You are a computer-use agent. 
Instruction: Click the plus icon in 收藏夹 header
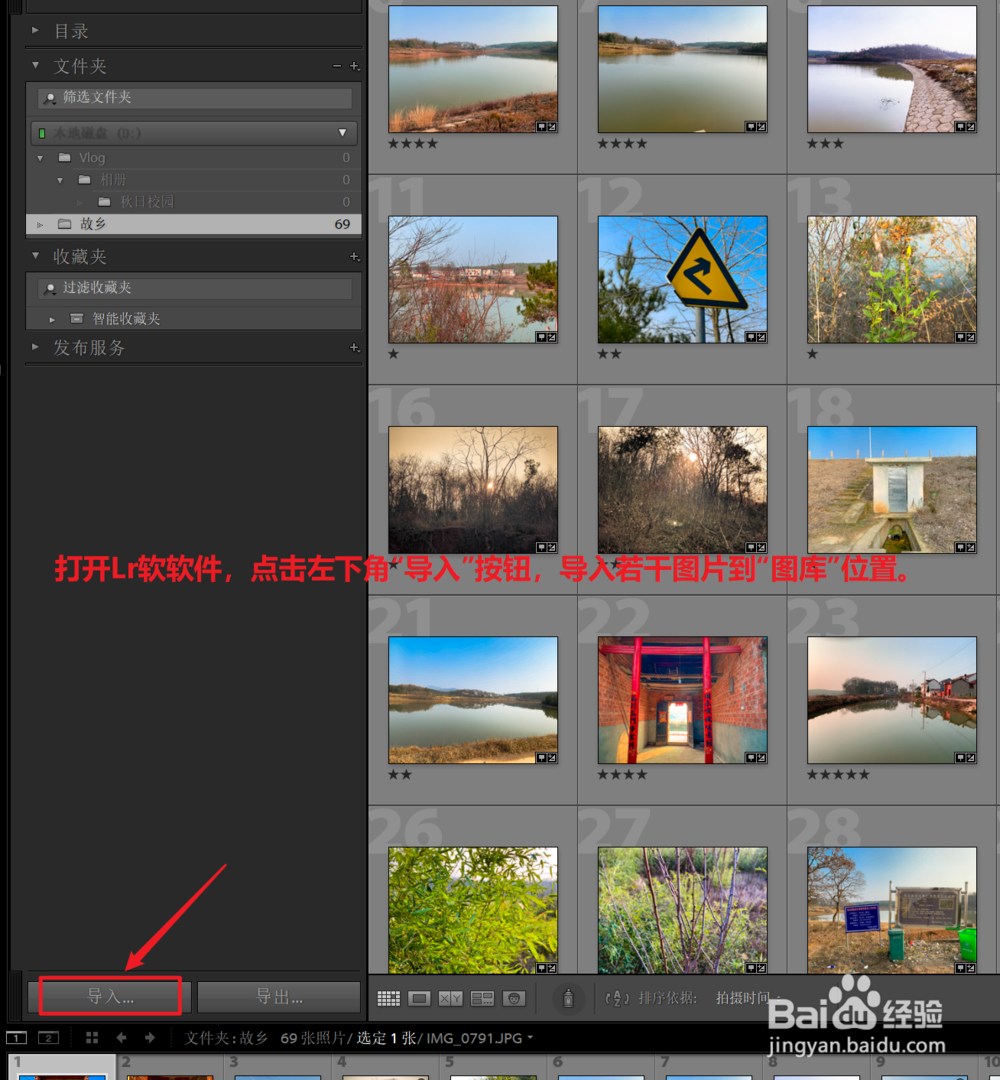coord(354,256)
